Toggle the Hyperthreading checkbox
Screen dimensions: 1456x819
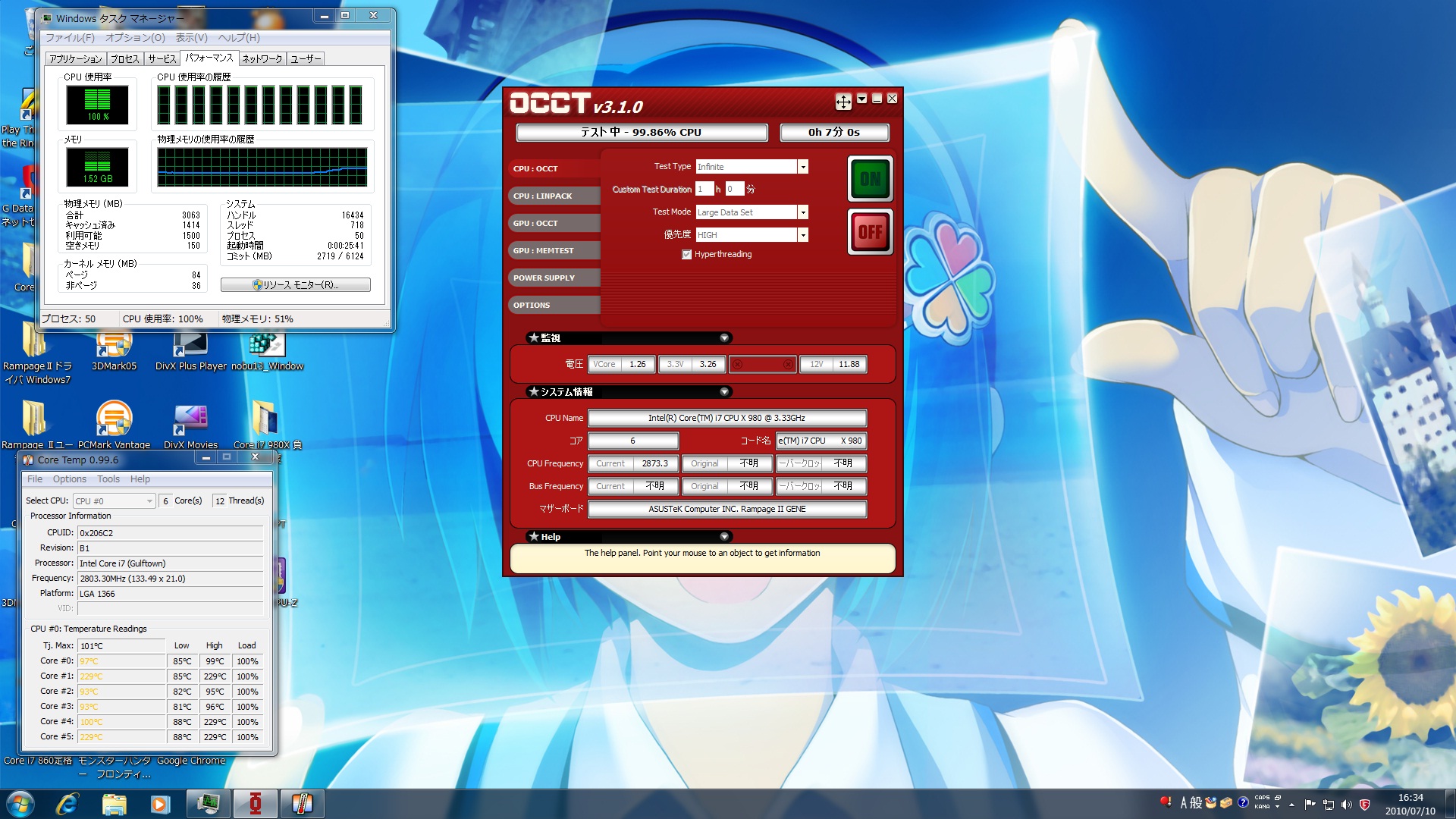(x=686, y=255)
